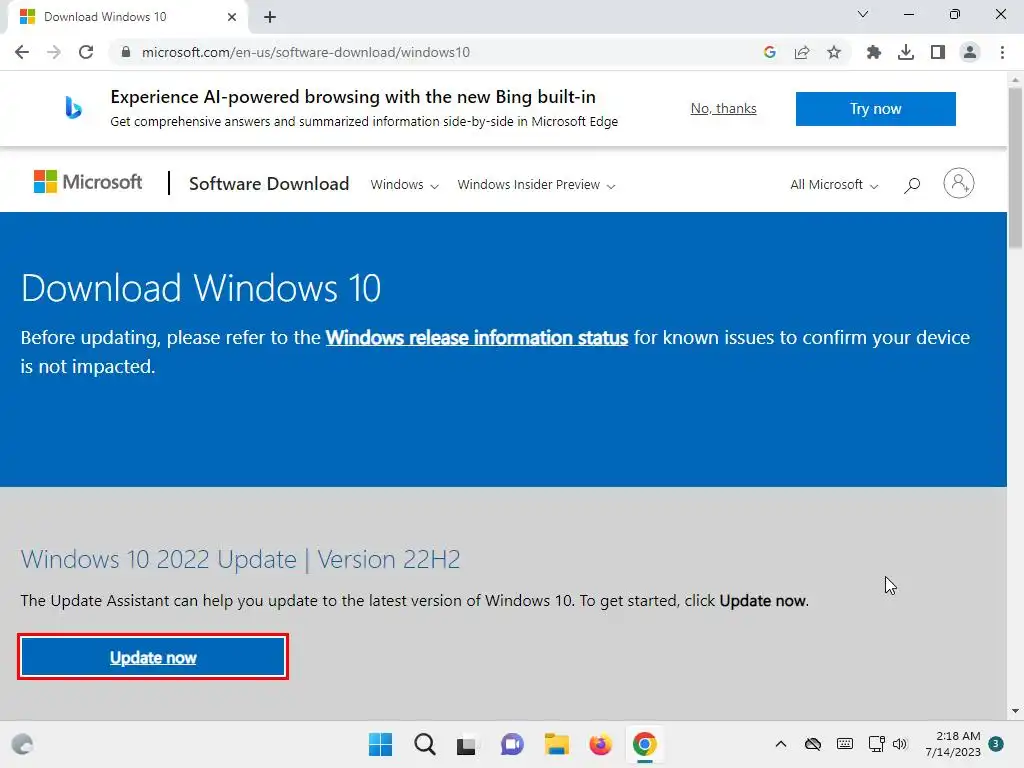Open network status tray icon
This screenshot has height=768, width=1024.
click(x=876, y=744)
